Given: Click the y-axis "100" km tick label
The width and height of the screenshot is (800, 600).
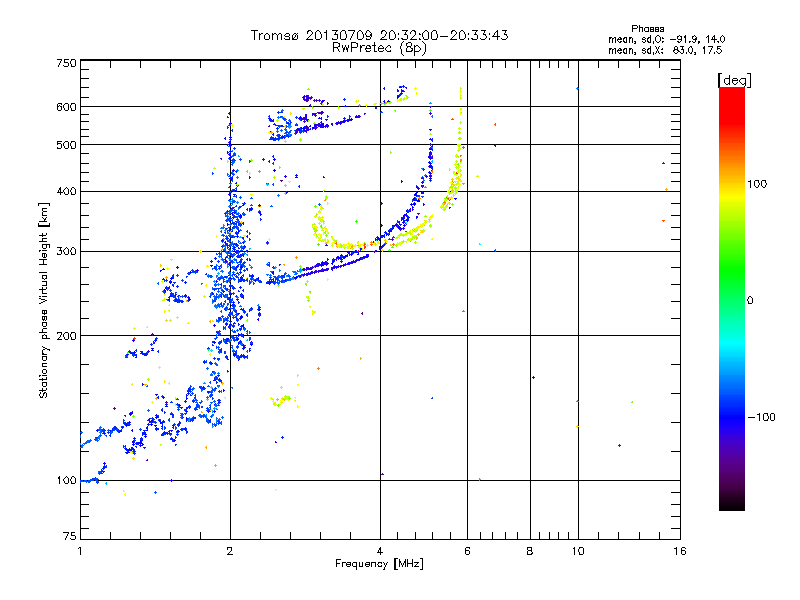Looking at the screenshot, I should [66, 481].
